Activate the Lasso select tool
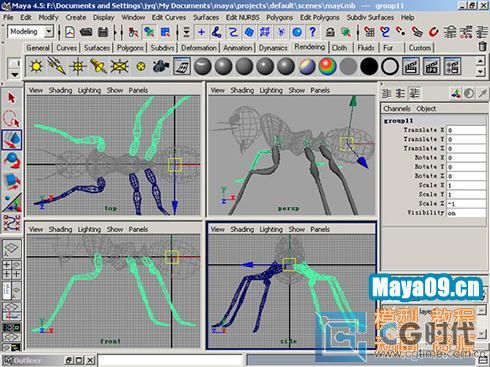This screenshot has width=490, height=367. [12, 119]
